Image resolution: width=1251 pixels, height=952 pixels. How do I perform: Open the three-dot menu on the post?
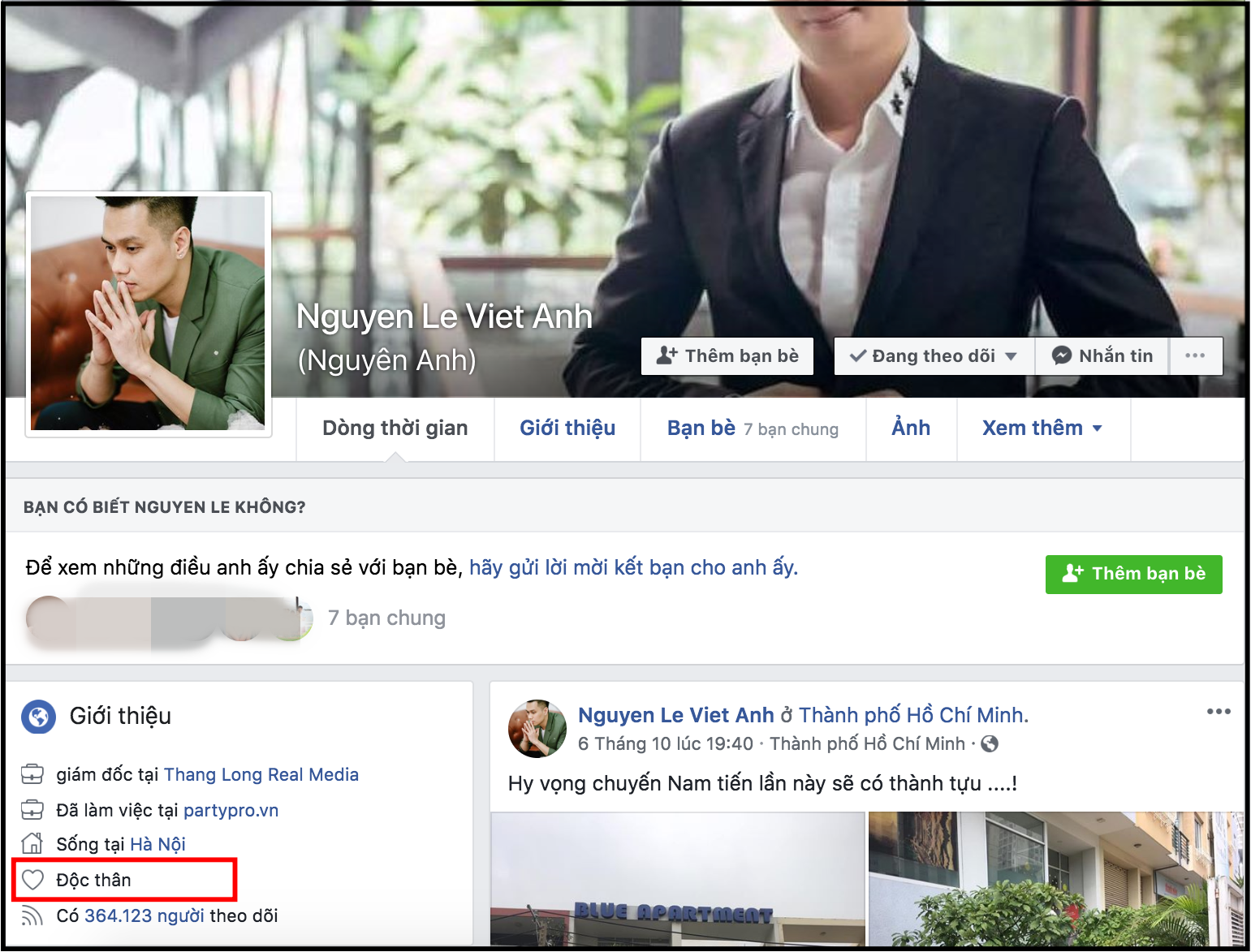1218,712
